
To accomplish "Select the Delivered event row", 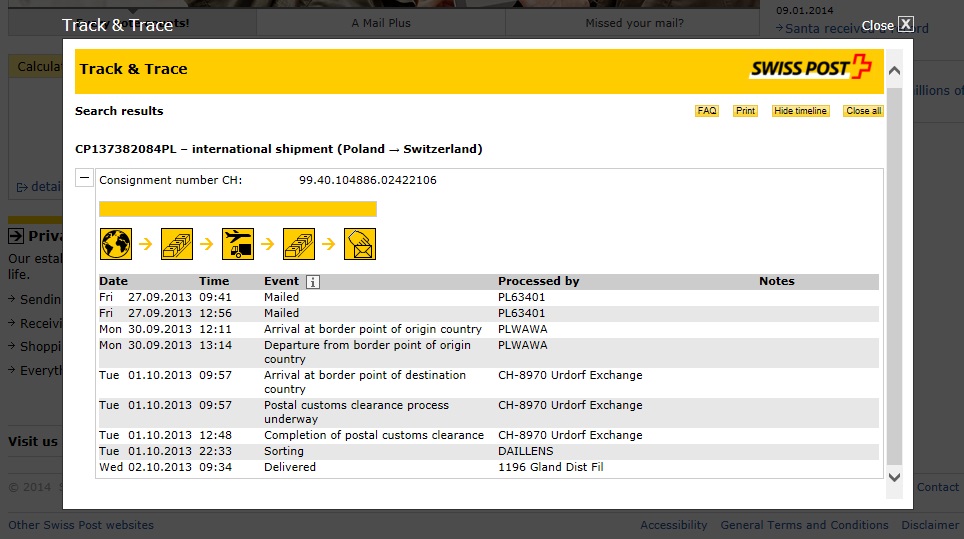I will [489, 467].
